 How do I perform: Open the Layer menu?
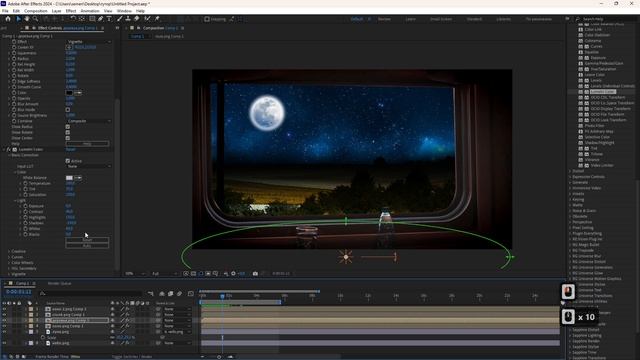coord(56,11)
